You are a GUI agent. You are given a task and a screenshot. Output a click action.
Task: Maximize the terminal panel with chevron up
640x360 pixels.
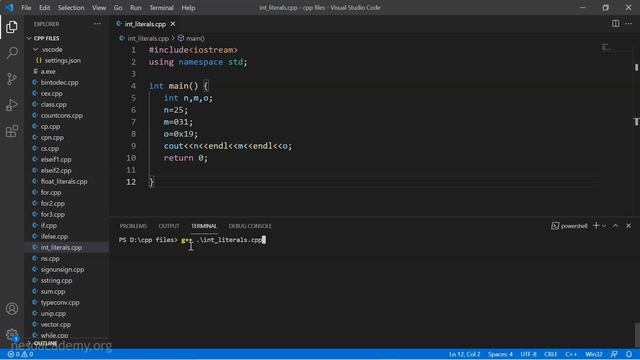(x=615, y=226)
